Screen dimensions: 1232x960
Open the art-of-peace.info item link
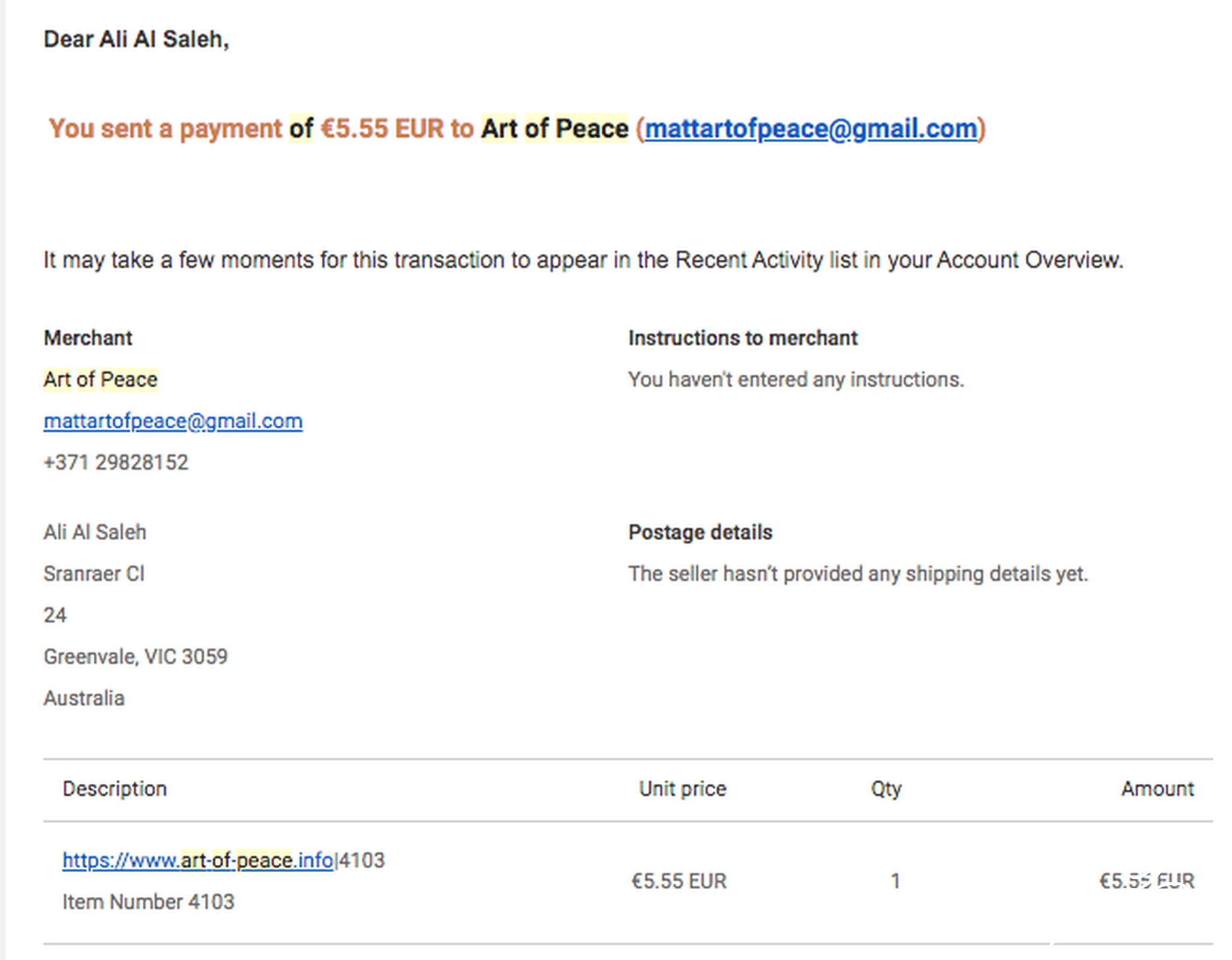point(198,860)
